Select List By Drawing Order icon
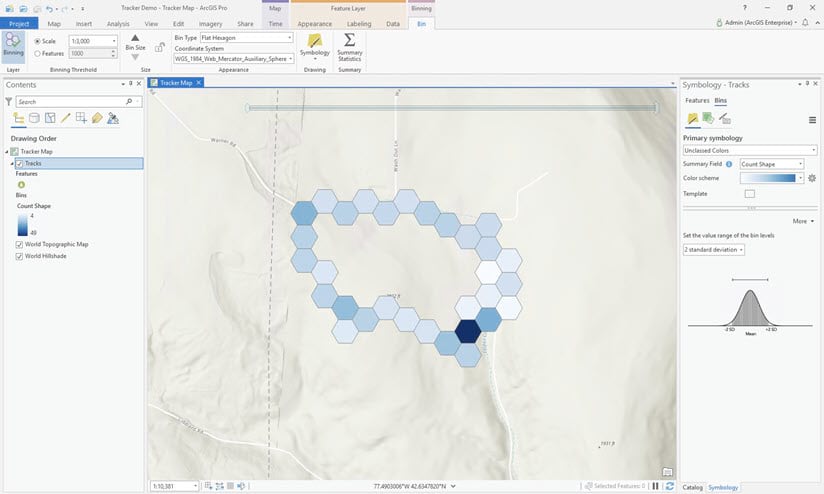This screenshot has height=494, width=824. (18, 118)
